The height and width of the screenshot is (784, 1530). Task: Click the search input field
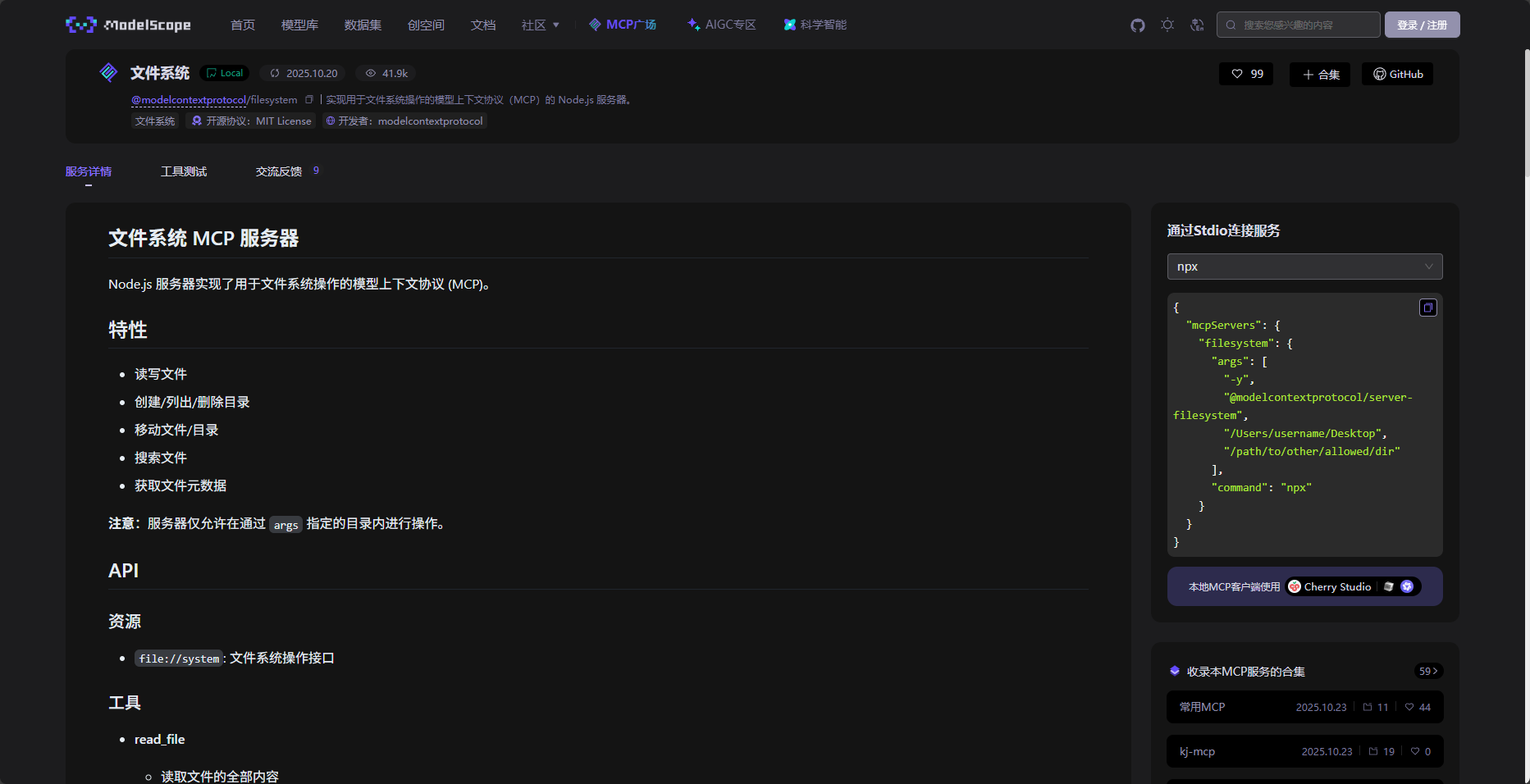[1304, 25]
